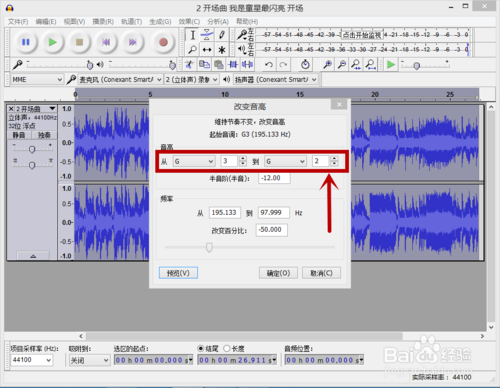The image size is (500, 388).
Task: Click the track pan slider knob
Action: tap(32, 165)
